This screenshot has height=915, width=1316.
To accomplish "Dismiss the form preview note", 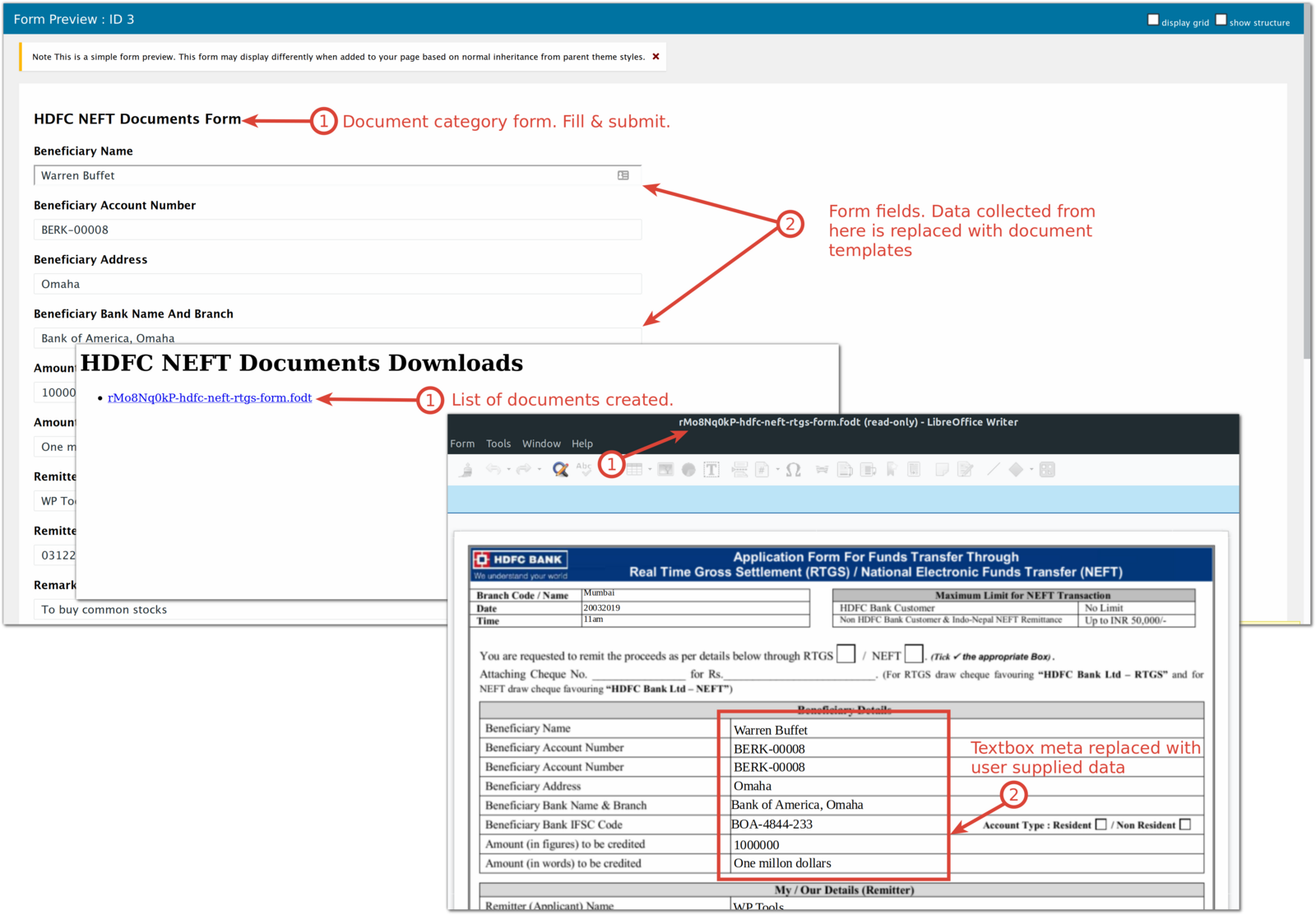I will pyautogui.click(x=656, y=57).
